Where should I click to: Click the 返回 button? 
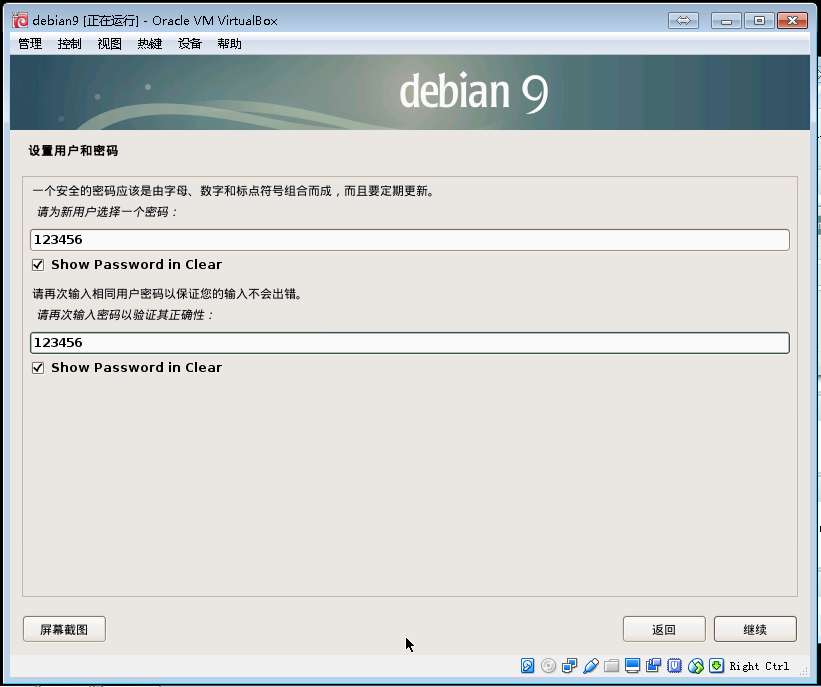[664, 629]
